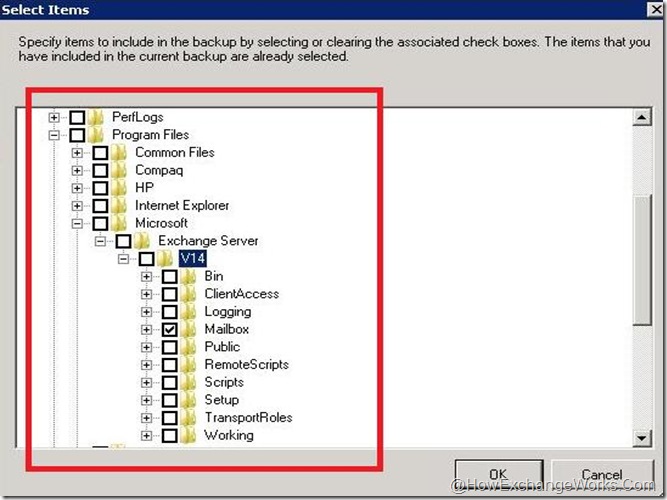This screenshot has height=500, width=667.
Task: Select the ClientAccess label
Action: click(242, 294)
